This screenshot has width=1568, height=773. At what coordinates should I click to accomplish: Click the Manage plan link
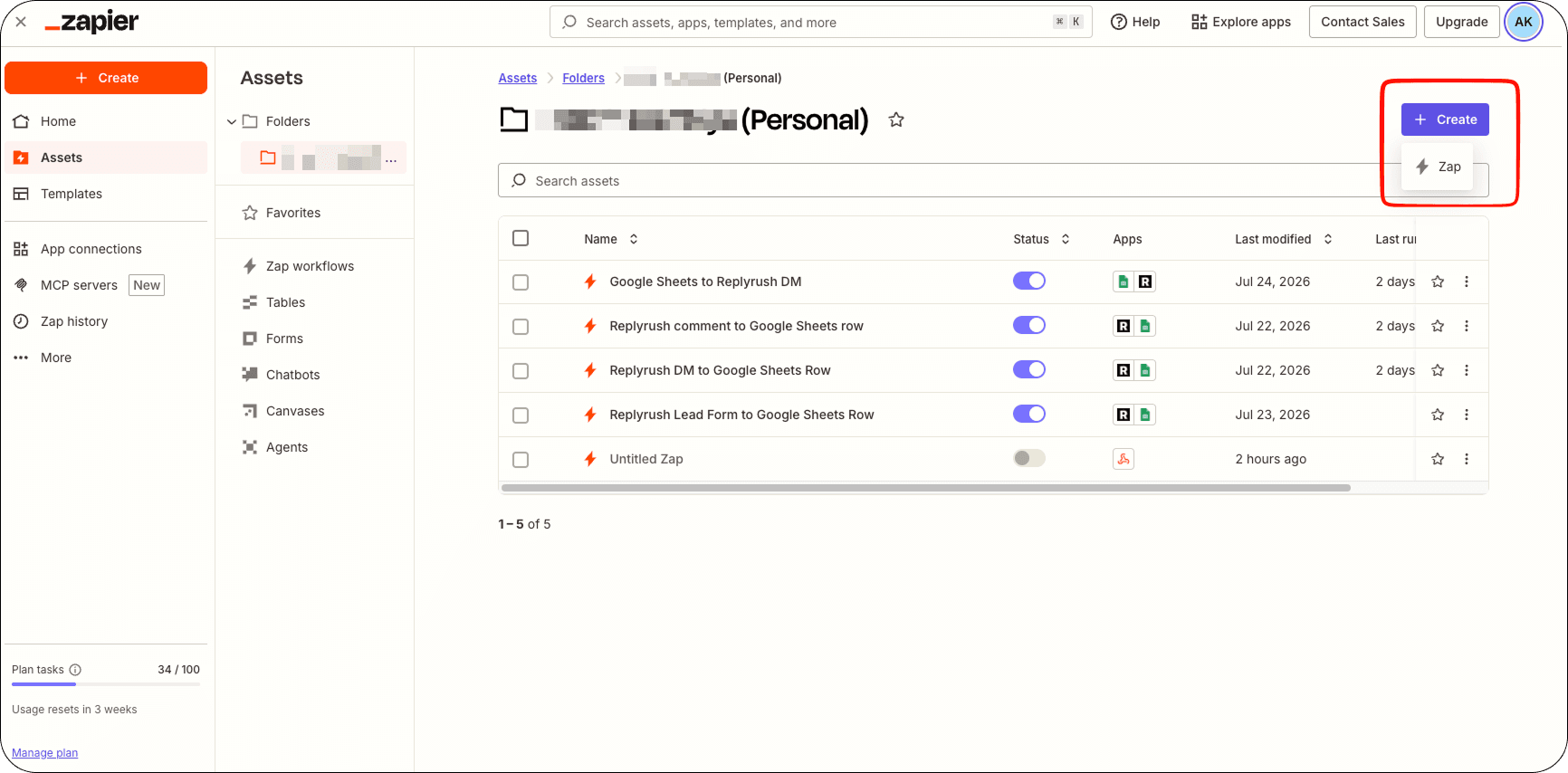(x=44, y=753)
